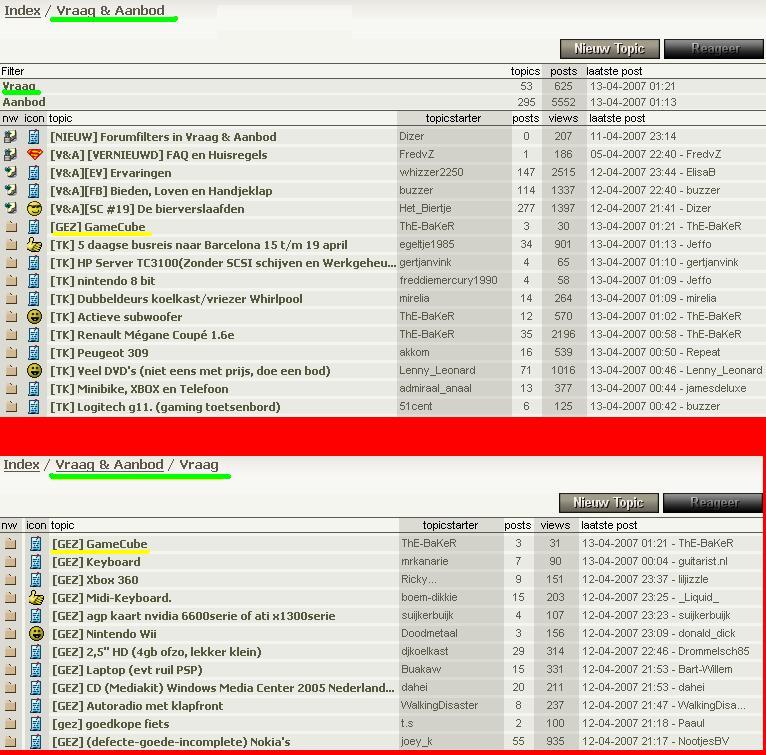The image size is (766, 755).
Task: Click the smiley icon beside [GEZ] Nintendo Wii
Action: coord(36,633)
